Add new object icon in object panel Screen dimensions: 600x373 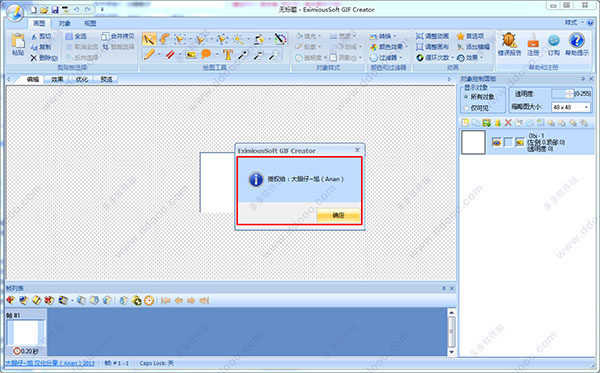[465, 122]
